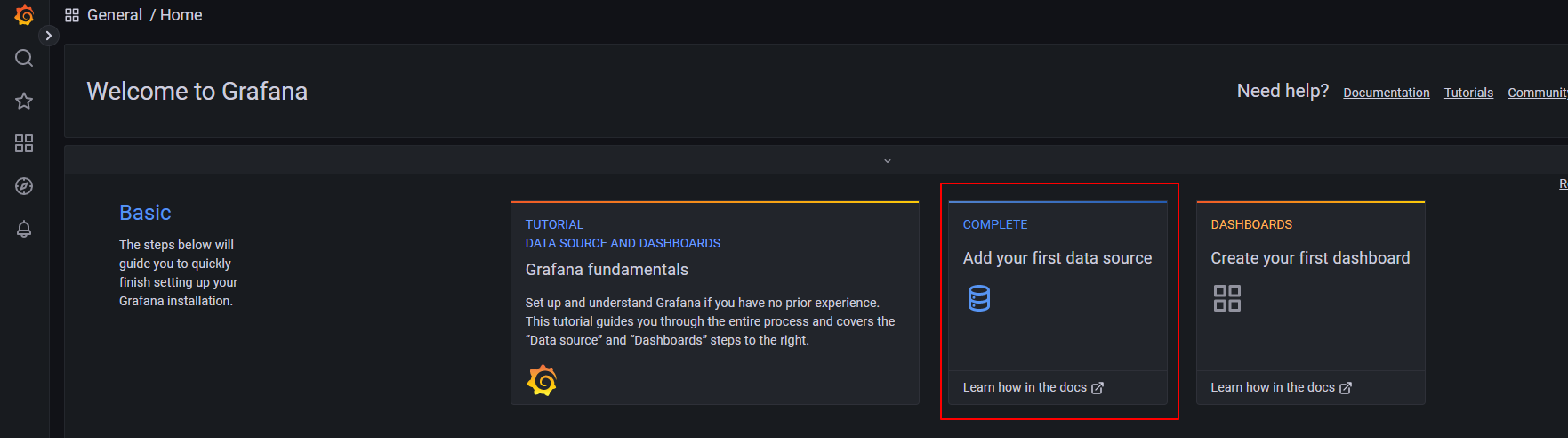The height and width of the screenshot is (438, 1568).
Task: Click the Grafana logo in the sidebar
Action: (24, 15)
